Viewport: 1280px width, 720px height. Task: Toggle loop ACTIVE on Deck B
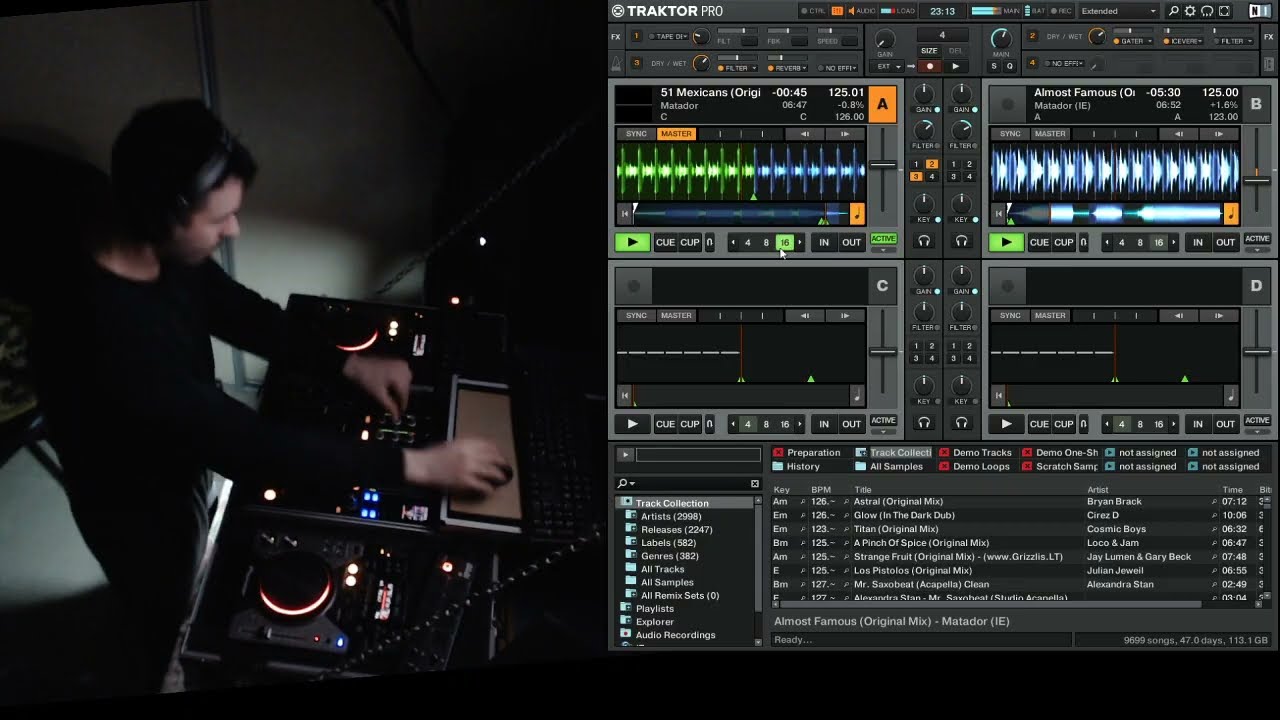(1257, 239)
